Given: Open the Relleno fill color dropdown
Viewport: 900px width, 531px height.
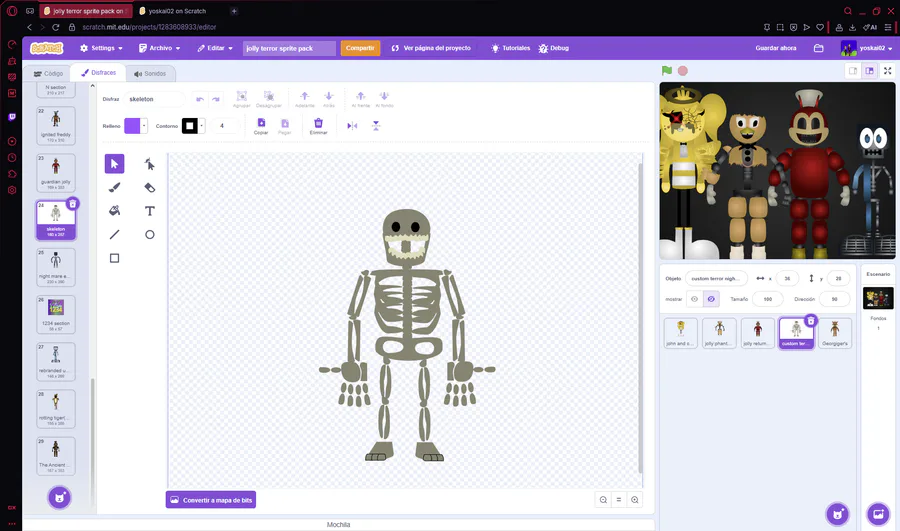Looking at the screenshot, I should click(143, 126).
